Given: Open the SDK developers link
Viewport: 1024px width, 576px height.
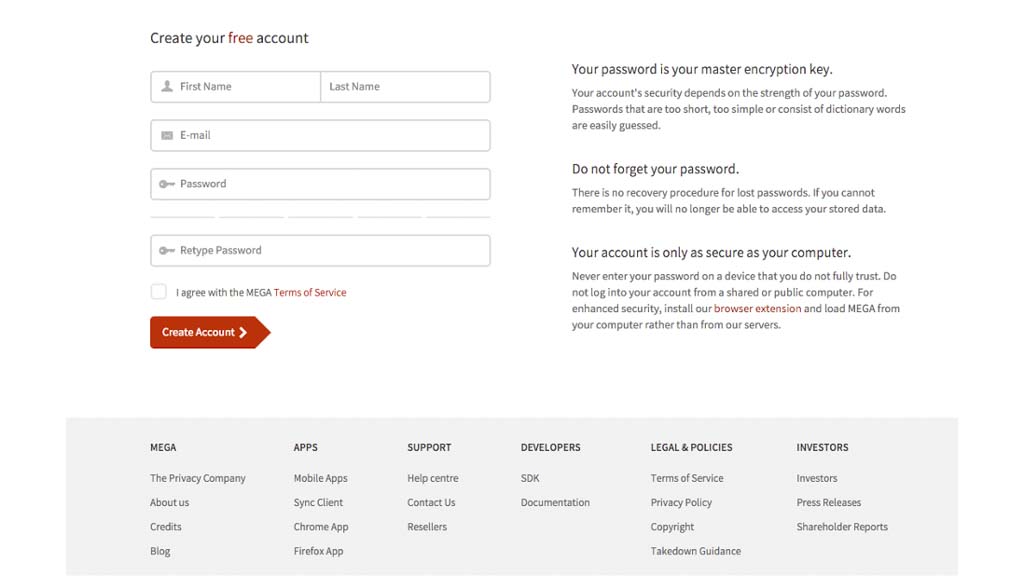Looking at the screenshot, I should [x=530, y=479].
